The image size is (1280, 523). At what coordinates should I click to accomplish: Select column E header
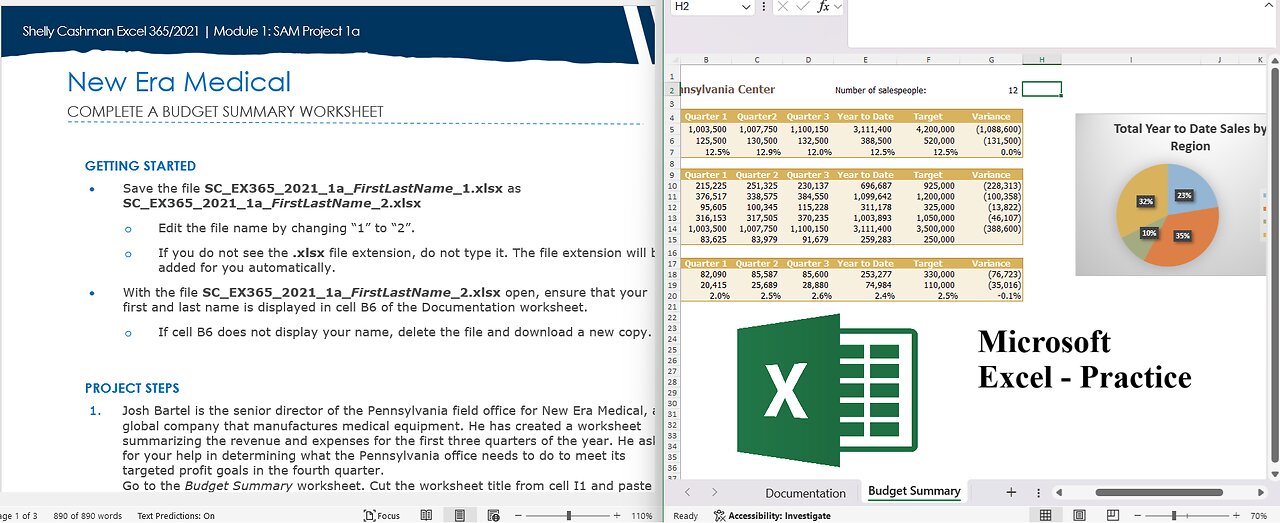pos(865,60)
